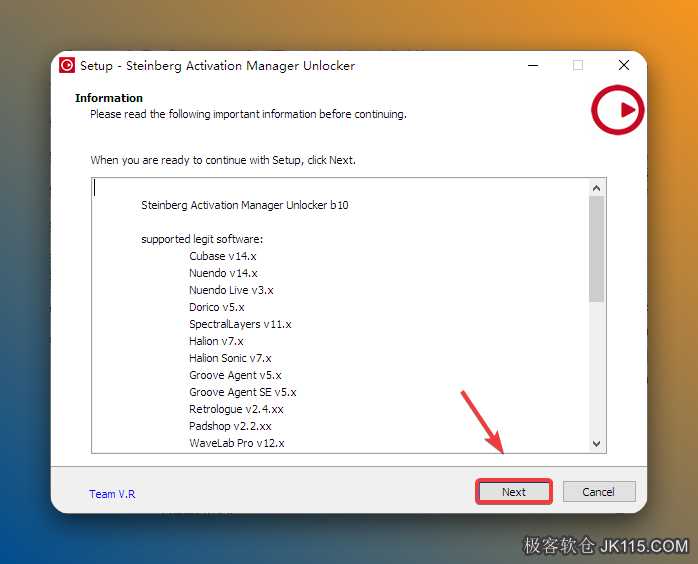Click the red setup icon in the title bar
The height and width of the screenshot is (564, 698).
(67, 65)
